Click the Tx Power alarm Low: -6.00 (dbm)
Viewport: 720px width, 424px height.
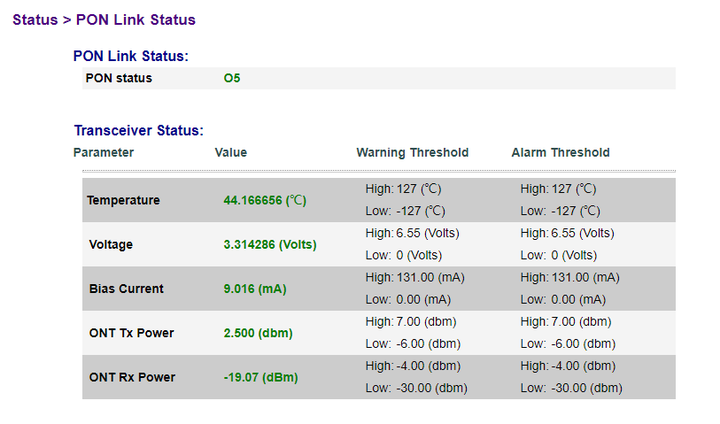click(x=568, y=344)
